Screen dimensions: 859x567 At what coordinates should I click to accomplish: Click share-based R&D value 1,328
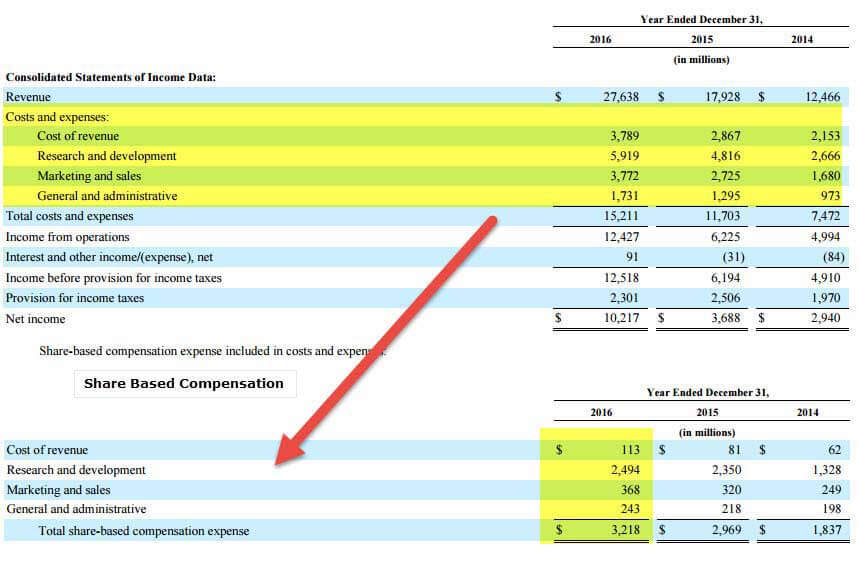[827, 470]
